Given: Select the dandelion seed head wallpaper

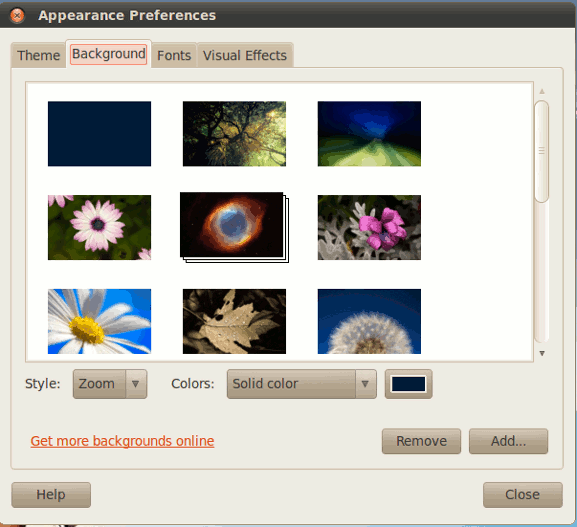Looking at the screenshot, I should pos(369,321).
